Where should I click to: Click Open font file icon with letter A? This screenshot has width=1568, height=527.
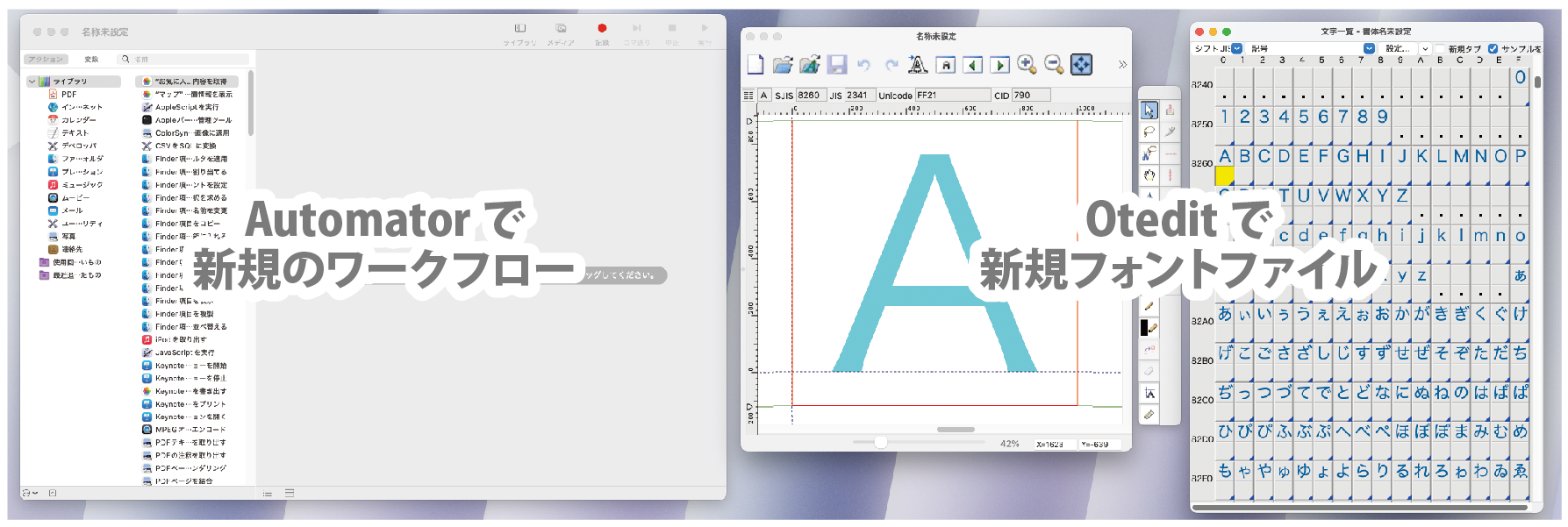click(x=810, y=64)
